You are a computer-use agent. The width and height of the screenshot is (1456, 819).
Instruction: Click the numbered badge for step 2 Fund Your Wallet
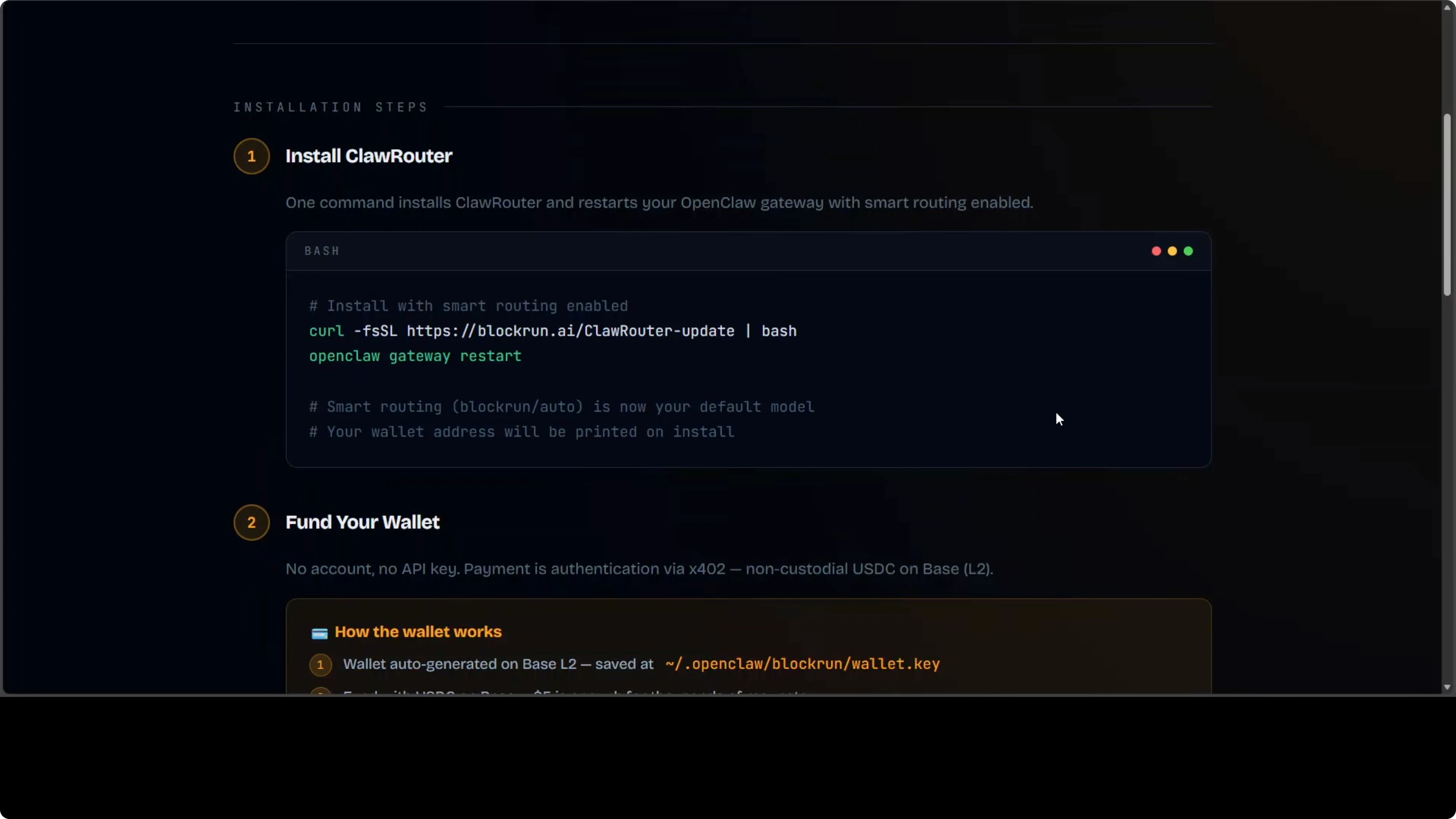(x=252, y=522)
